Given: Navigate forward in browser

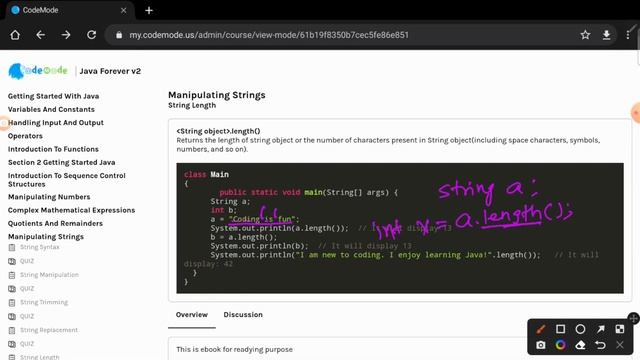Looking at the screenshot, I should coord(66,35).
